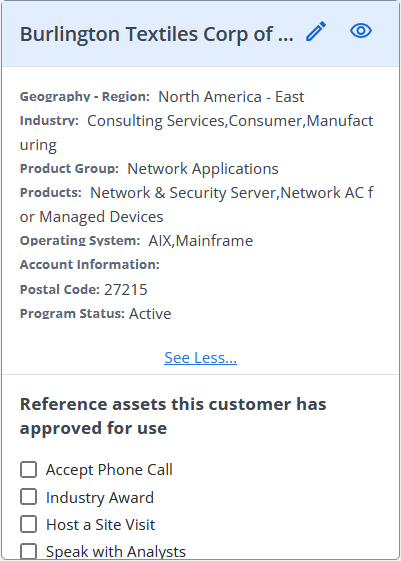Click the North America - East value
Image resolution: width=401 pixels, height=561 pixels.
click(x=231, y=97)
